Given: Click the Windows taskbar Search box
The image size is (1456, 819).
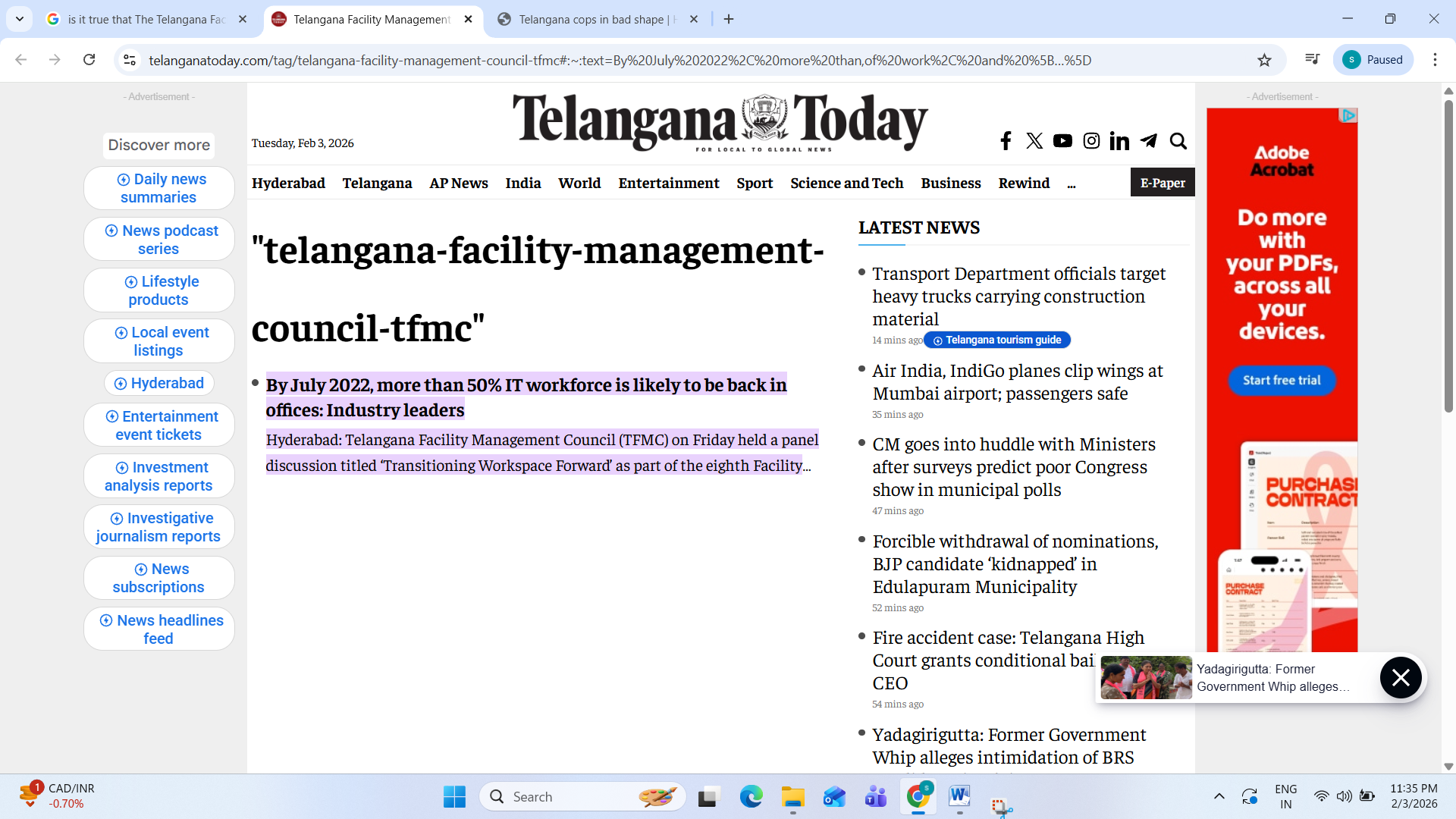Looking at the screenshot, I should tap(582, 796).
